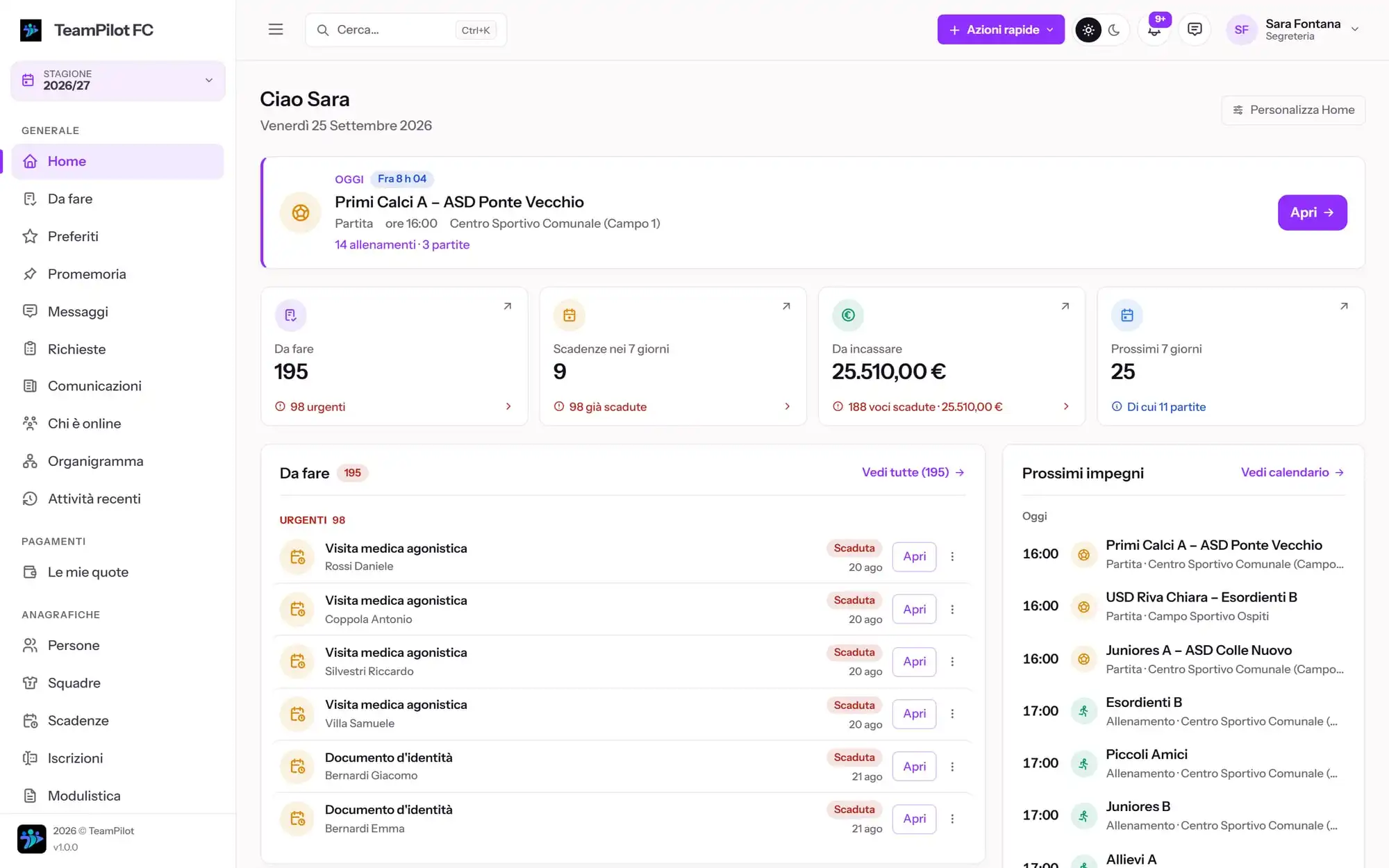Expand the 188 voci scadute chevron

[1066, 406]
